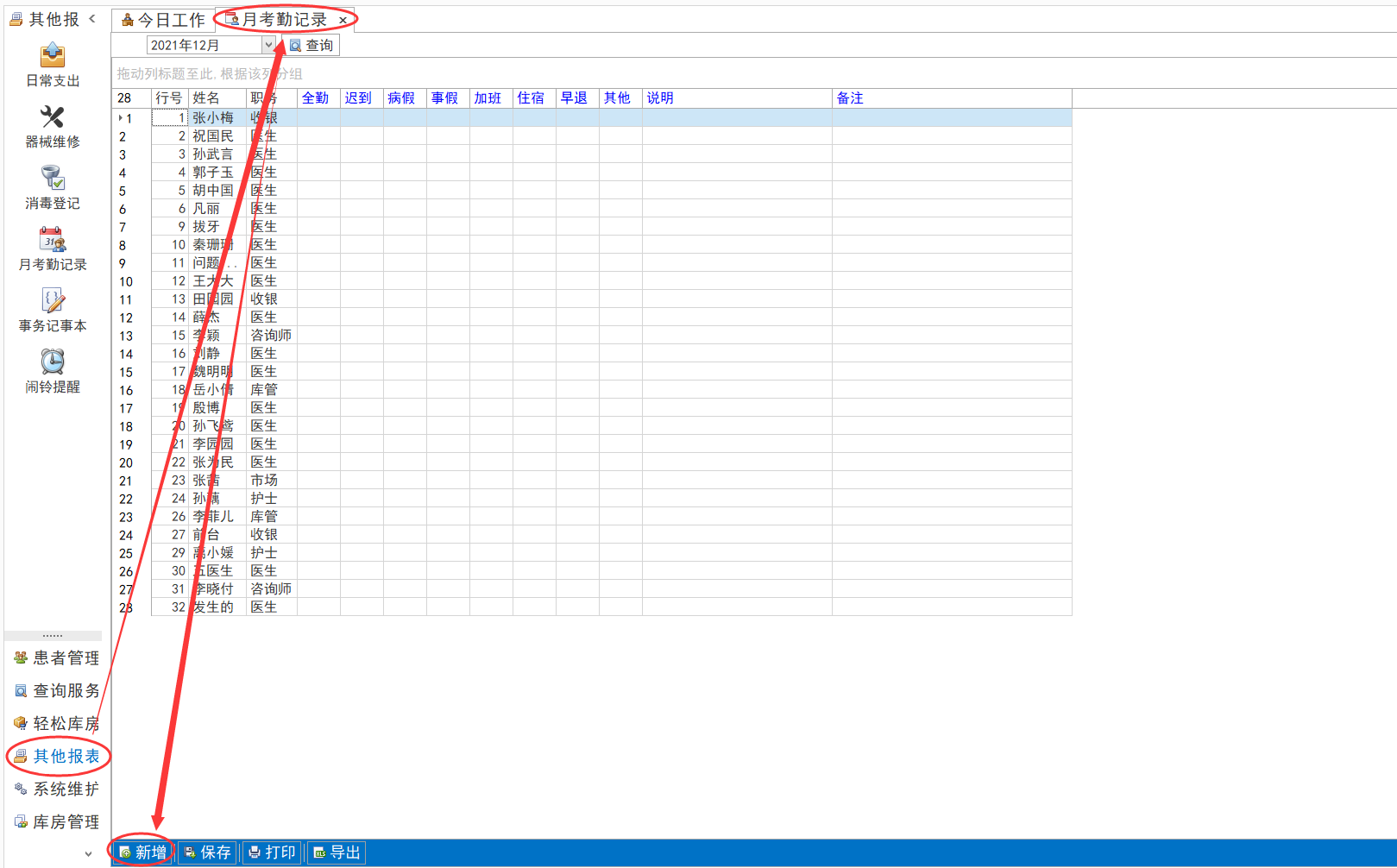This screenshot has height=868, width=1397.
Task: Open the 2021年12月 month dropdown
Action: pos(268,45)
